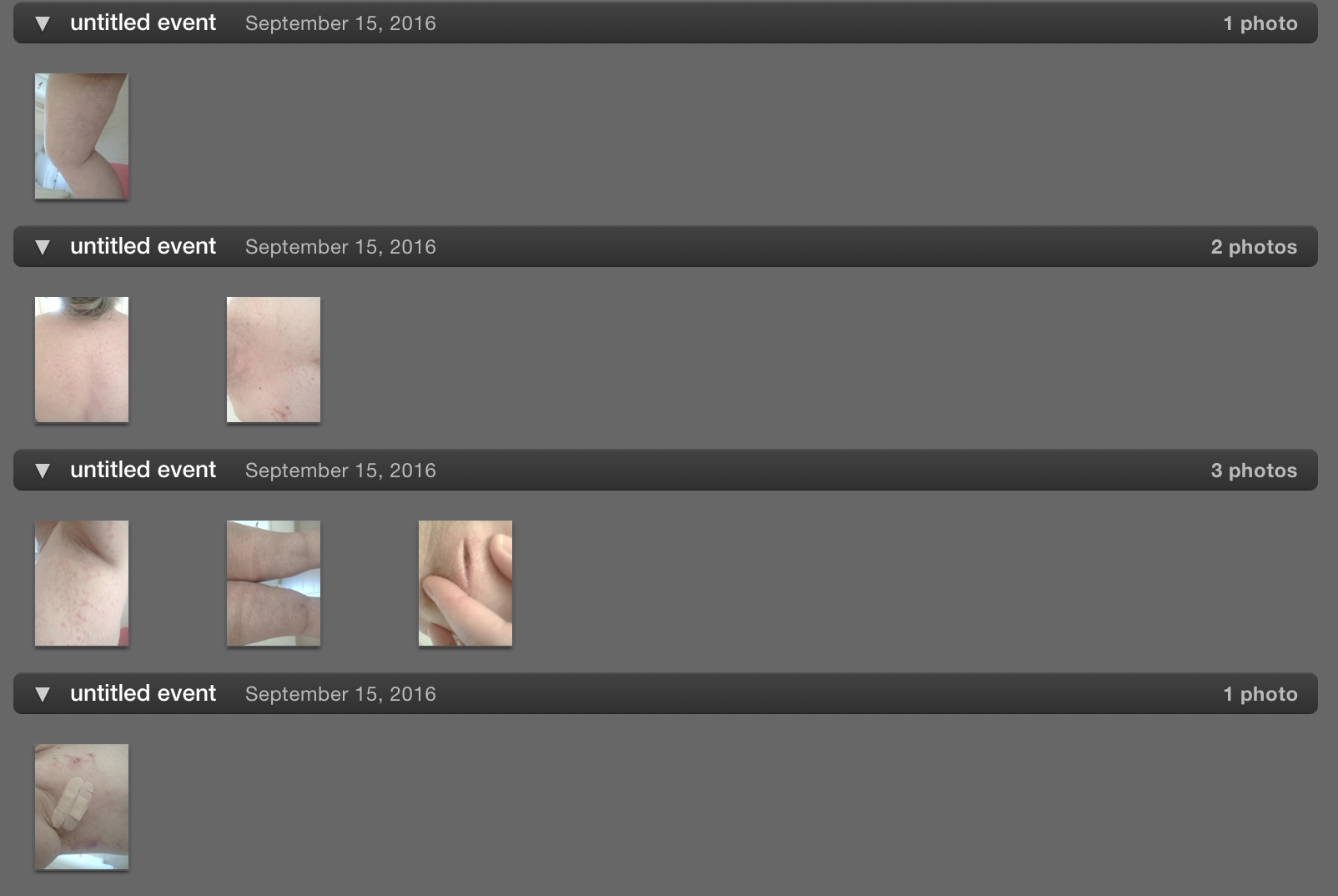
Task: Select the adhesive bandage photo thumbnail
Action: click(82, 807)
